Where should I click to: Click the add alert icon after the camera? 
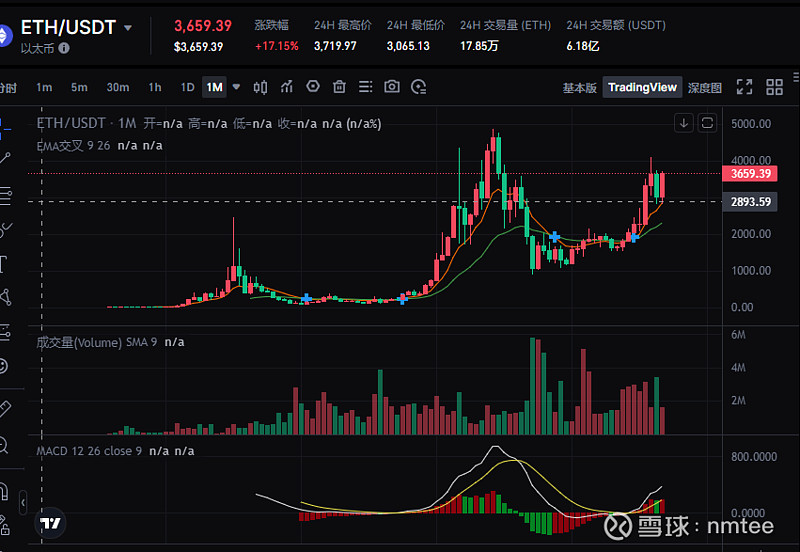coord(418,87)
